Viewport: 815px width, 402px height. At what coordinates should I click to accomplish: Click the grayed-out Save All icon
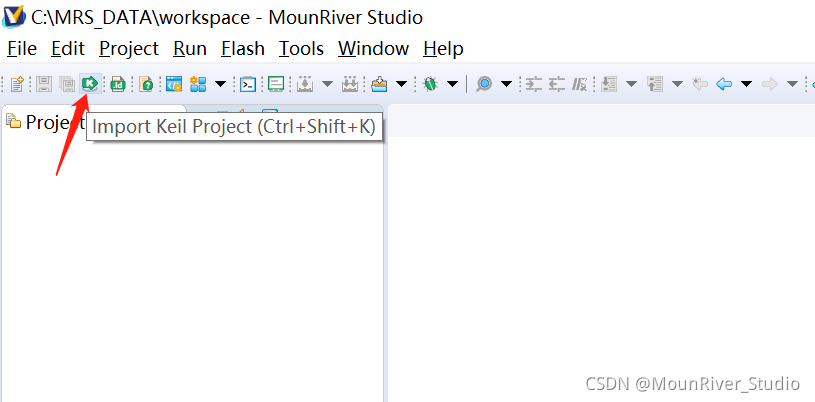tap(67, 84)
